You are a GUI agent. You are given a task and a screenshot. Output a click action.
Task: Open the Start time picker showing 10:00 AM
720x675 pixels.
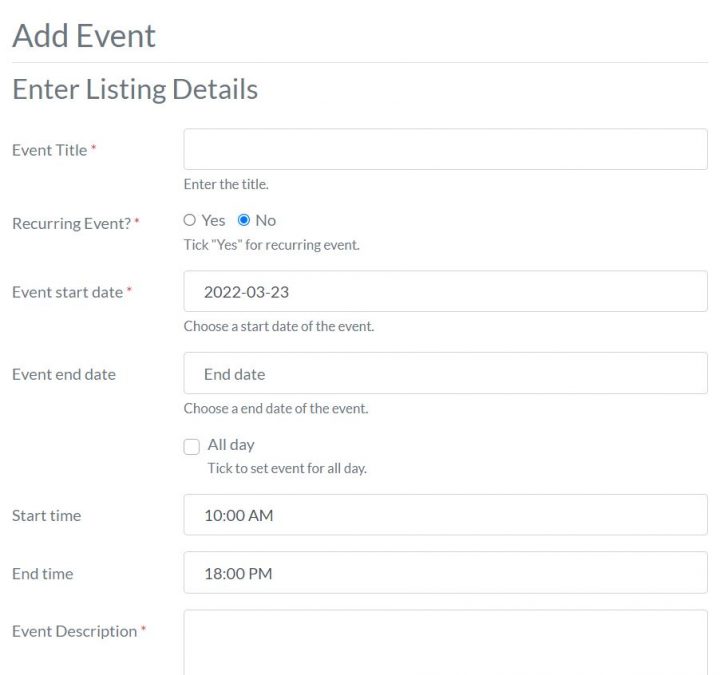[445, 516]
